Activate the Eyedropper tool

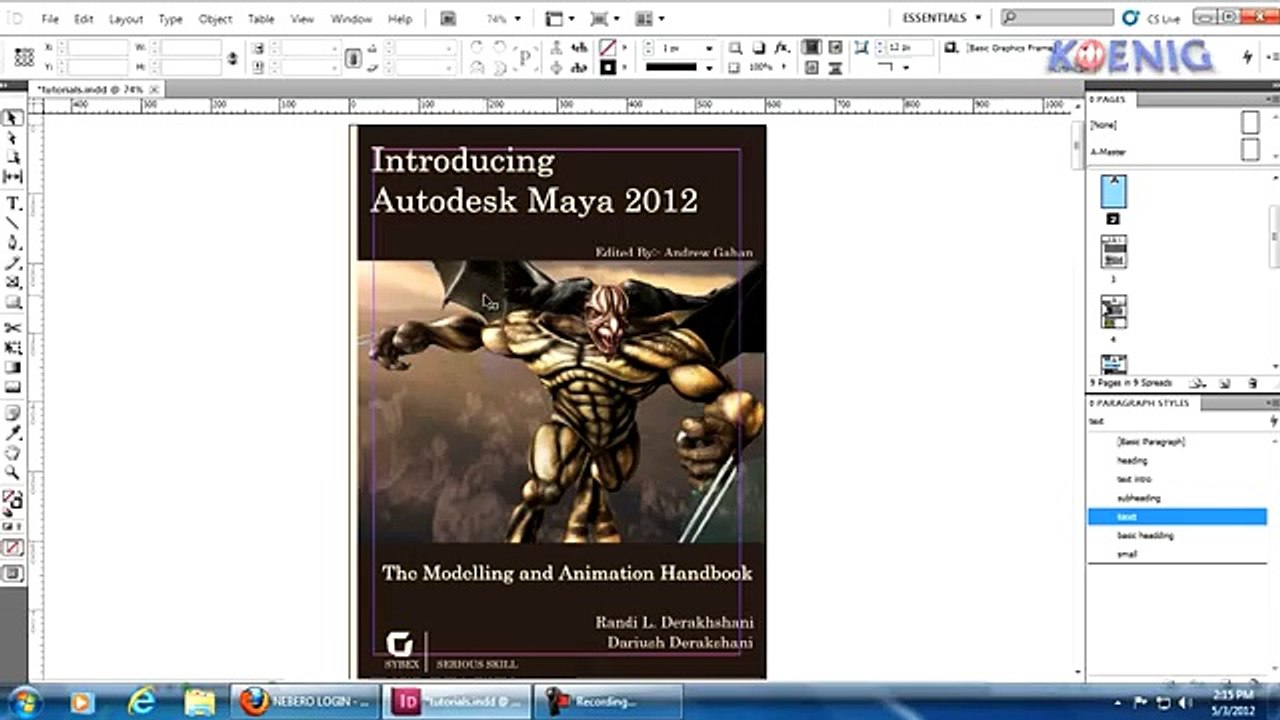click(x=13, y=433)
